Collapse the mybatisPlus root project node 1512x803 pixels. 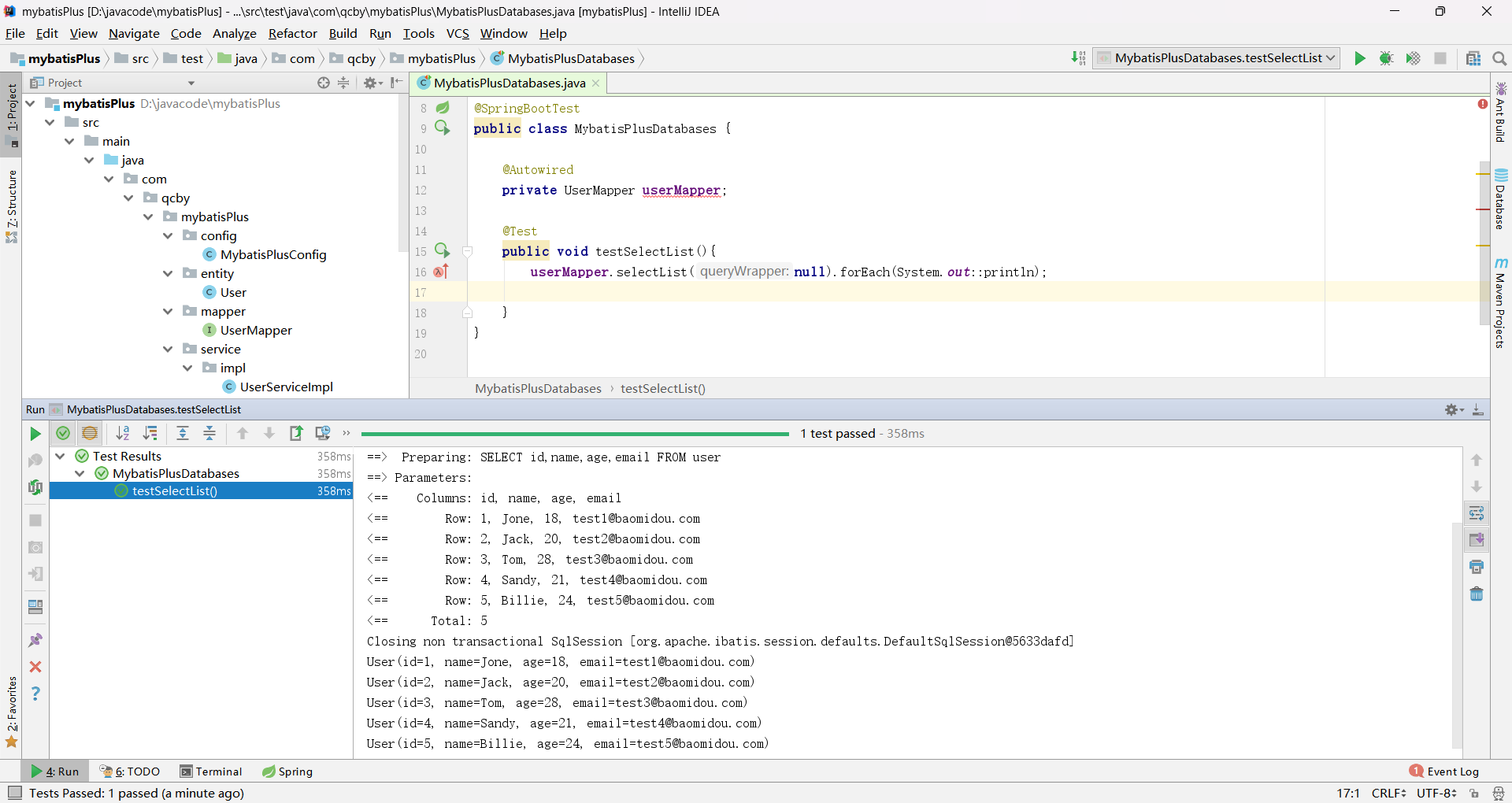pyautogui.click(x=31, y=103)
